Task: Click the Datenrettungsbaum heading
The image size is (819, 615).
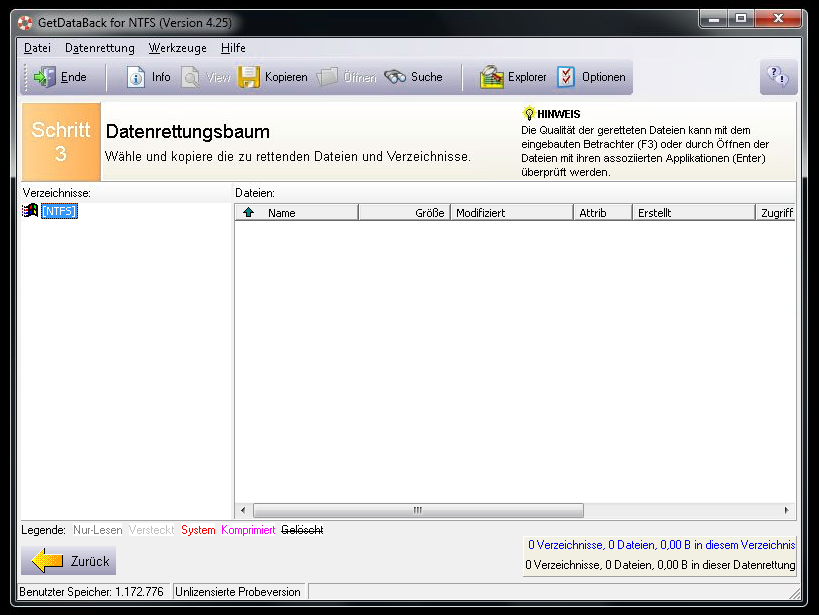Action: coord(188,131)
